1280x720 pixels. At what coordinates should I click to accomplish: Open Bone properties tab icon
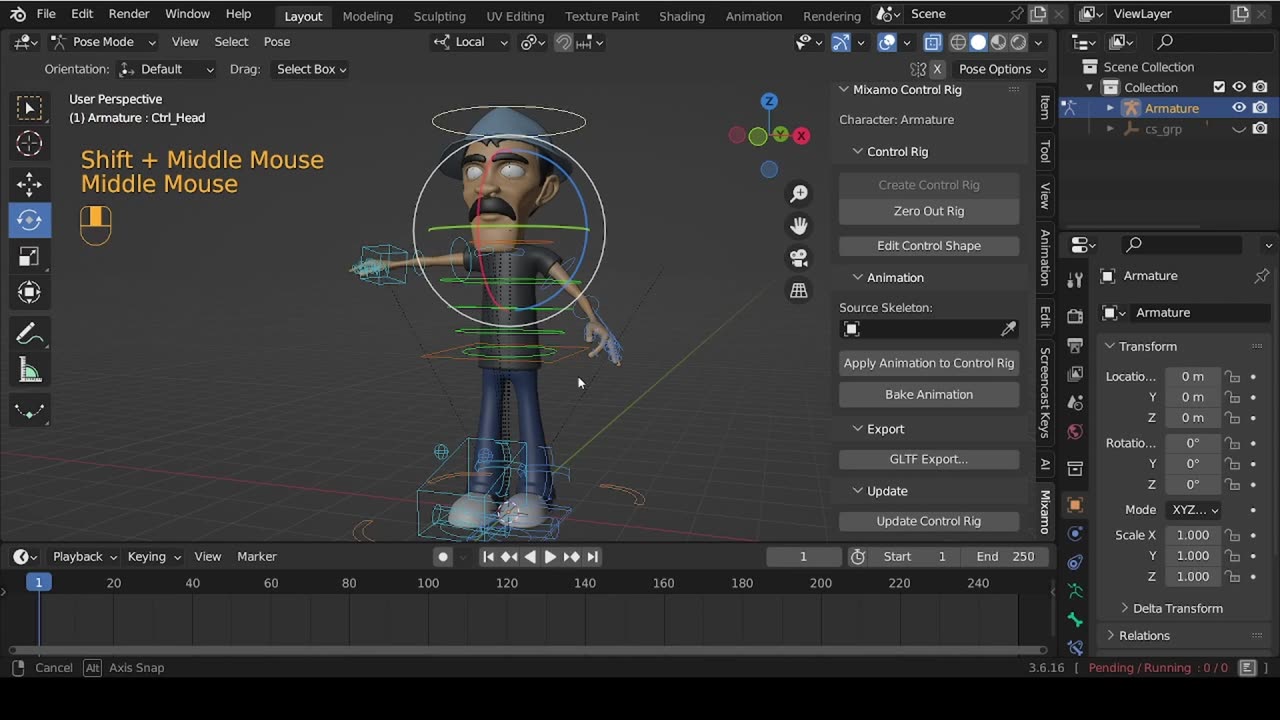[1075, 620]
